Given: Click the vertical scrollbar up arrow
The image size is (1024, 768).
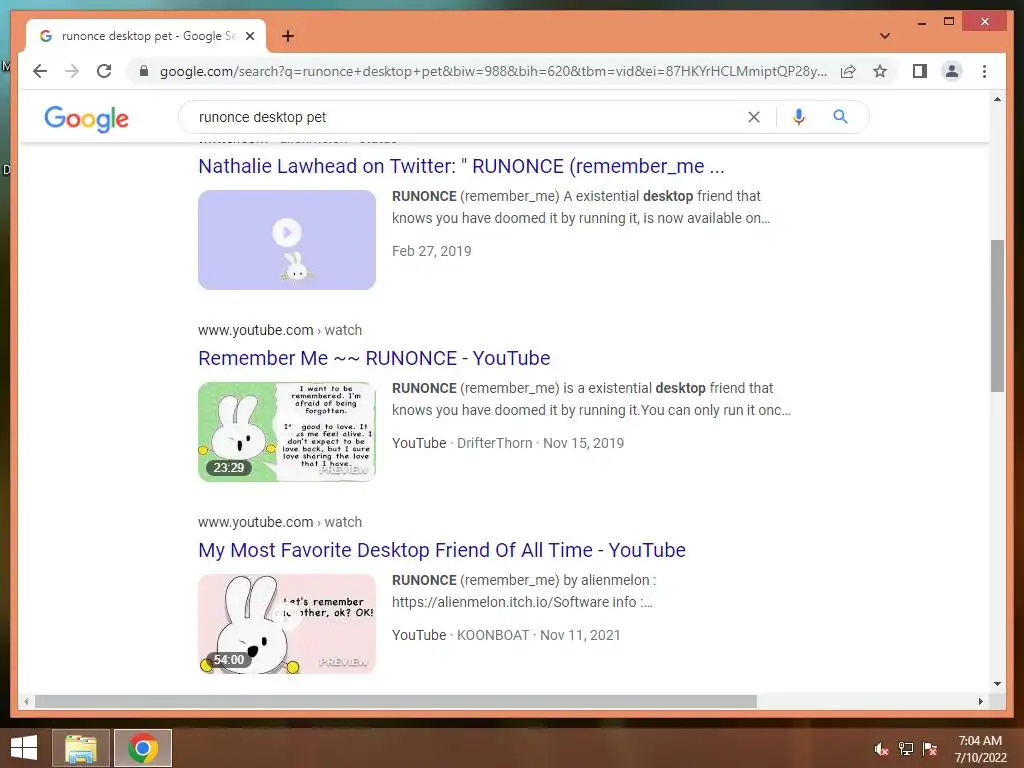Looking at the screenshot, I should tap(997, 99).
